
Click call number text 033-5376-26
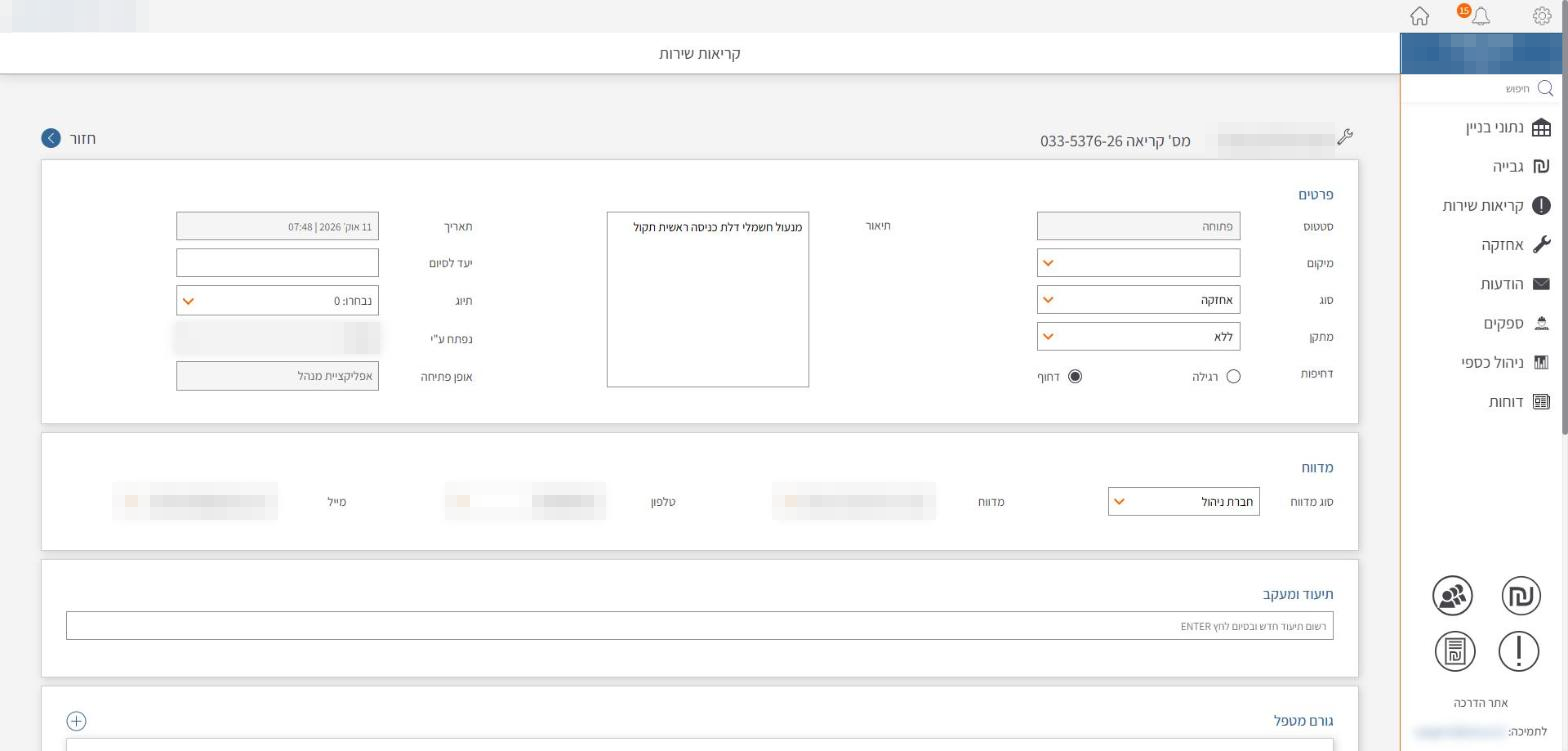tap(1082, 141)
